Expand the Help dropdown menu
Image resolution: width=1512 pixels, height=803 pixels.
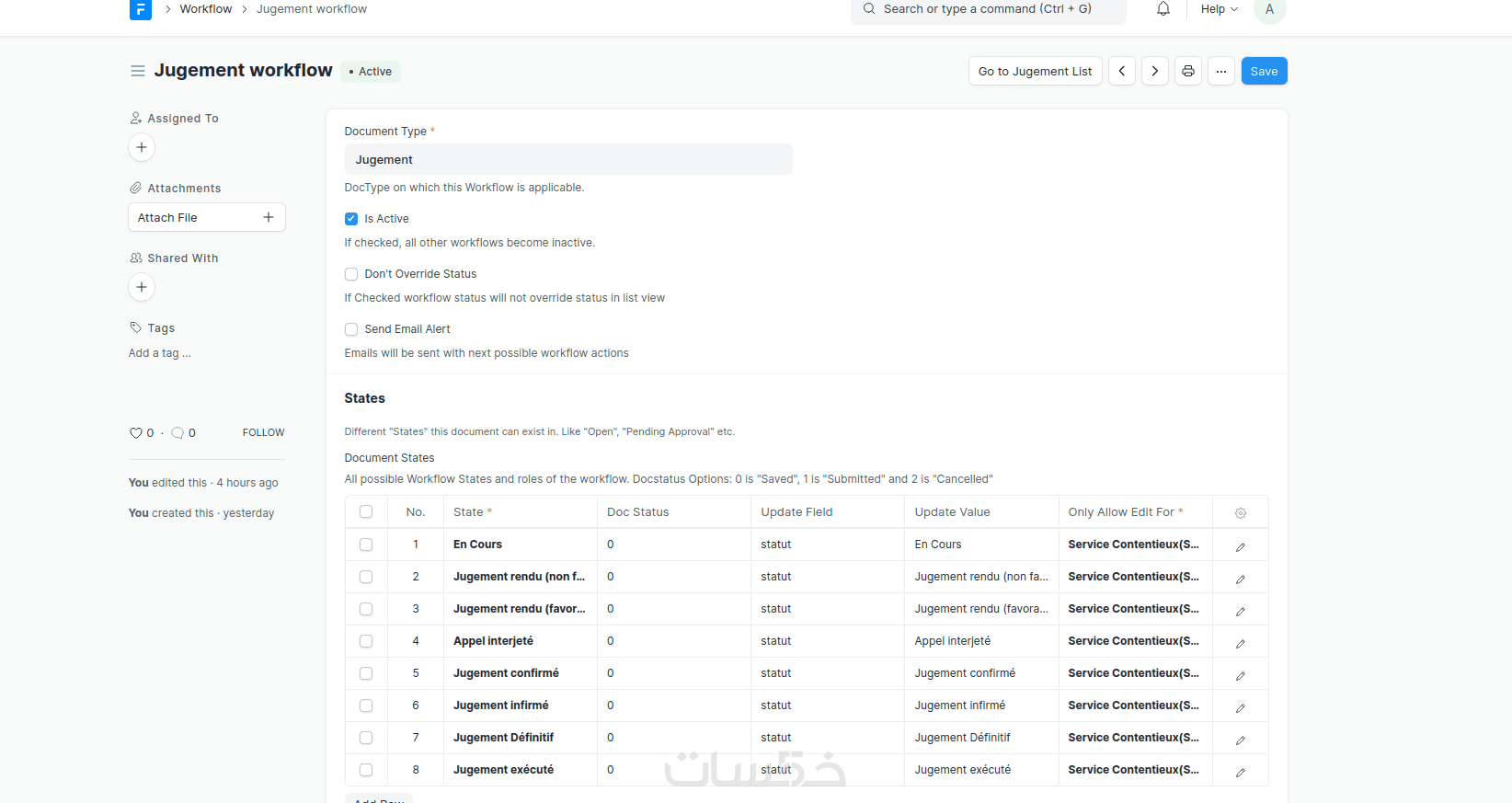(x=1219, y=9)
